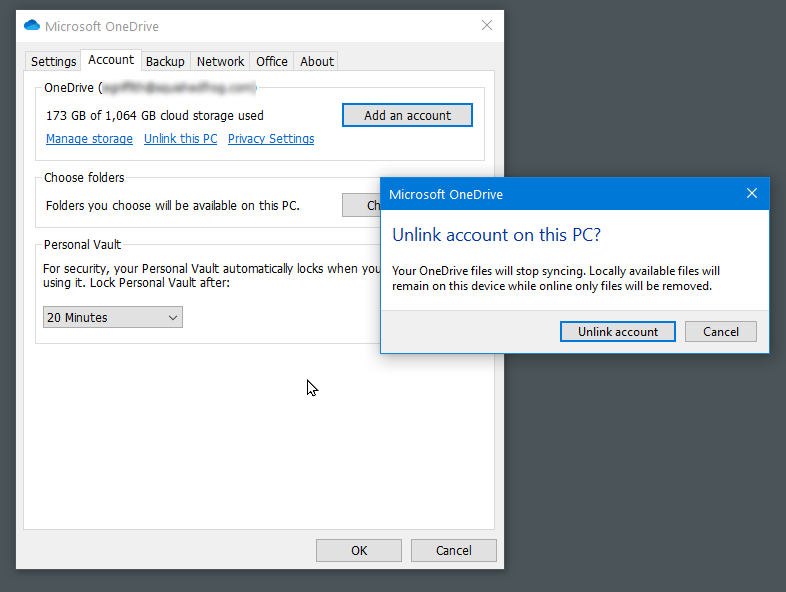Viewport: 786px width, 592px height.
Task: Close the Unlink account dialog with X
Action: [x=751, y=193]
